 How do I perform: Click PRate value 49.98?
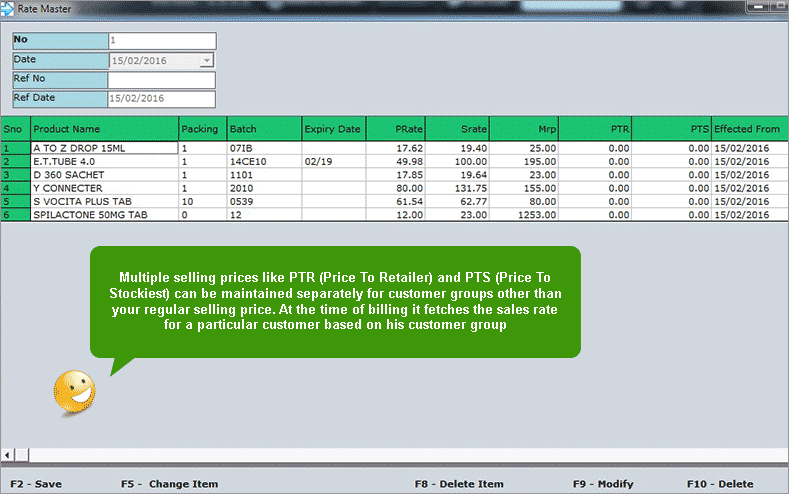coord(396,161)
